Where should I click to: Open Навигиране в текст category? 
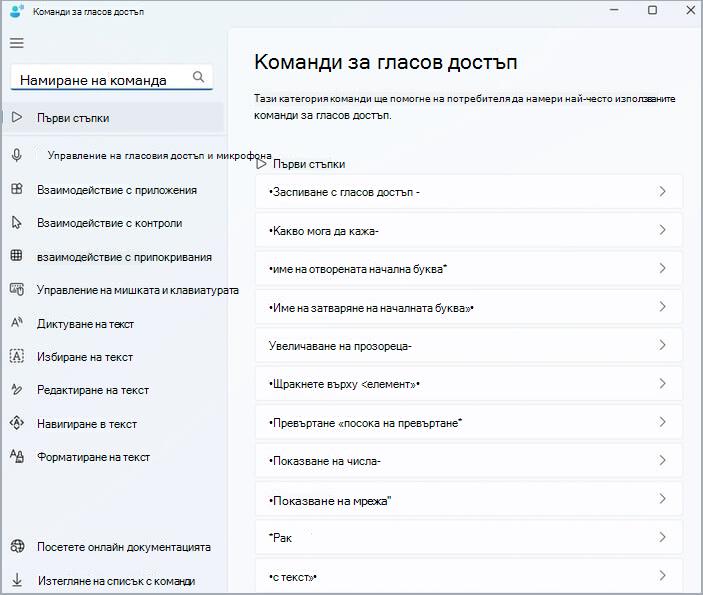87,424
